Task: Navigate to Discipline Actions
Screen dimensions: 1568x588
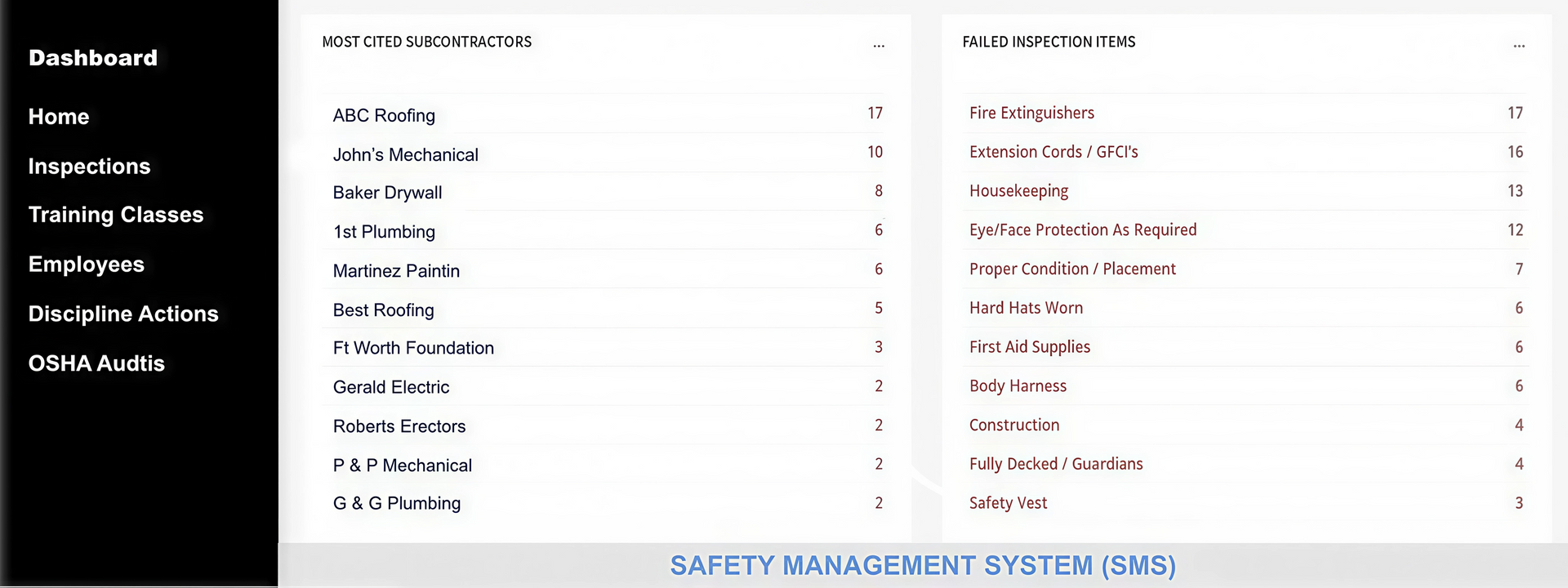Action: 123,314
